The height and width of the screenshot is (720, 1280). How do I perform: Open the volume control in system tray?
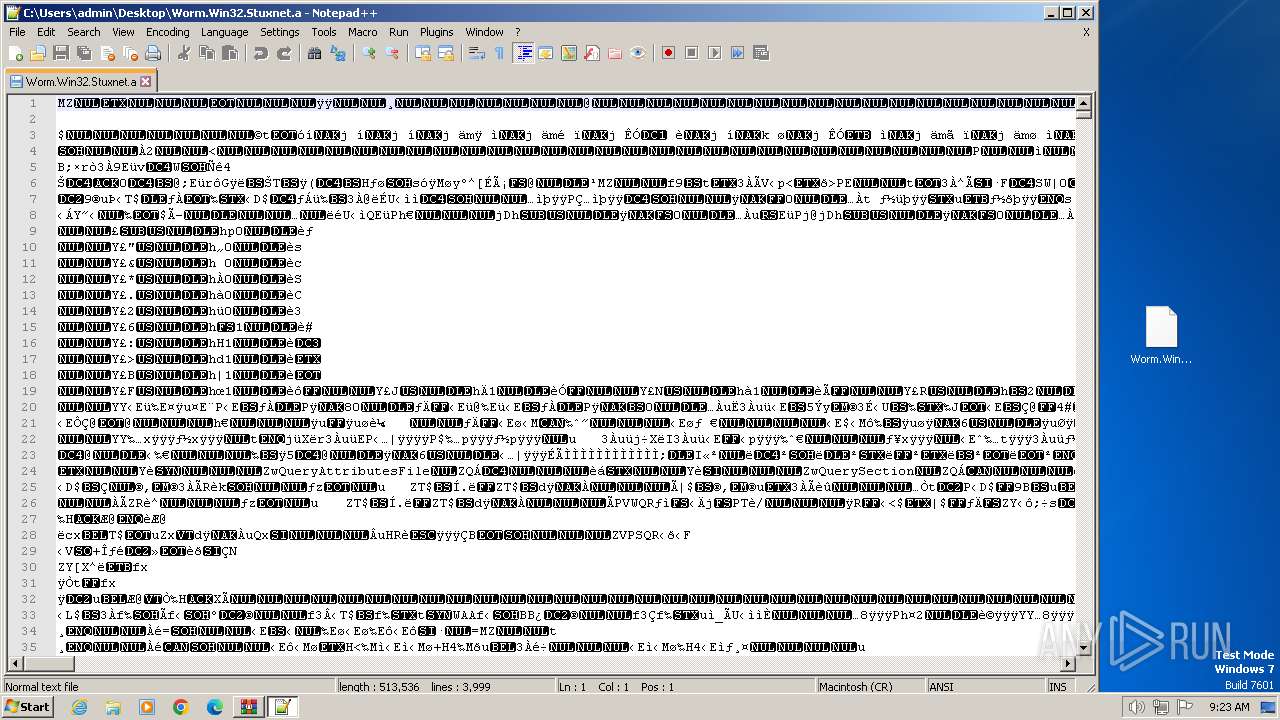[x=1135, y=707]
